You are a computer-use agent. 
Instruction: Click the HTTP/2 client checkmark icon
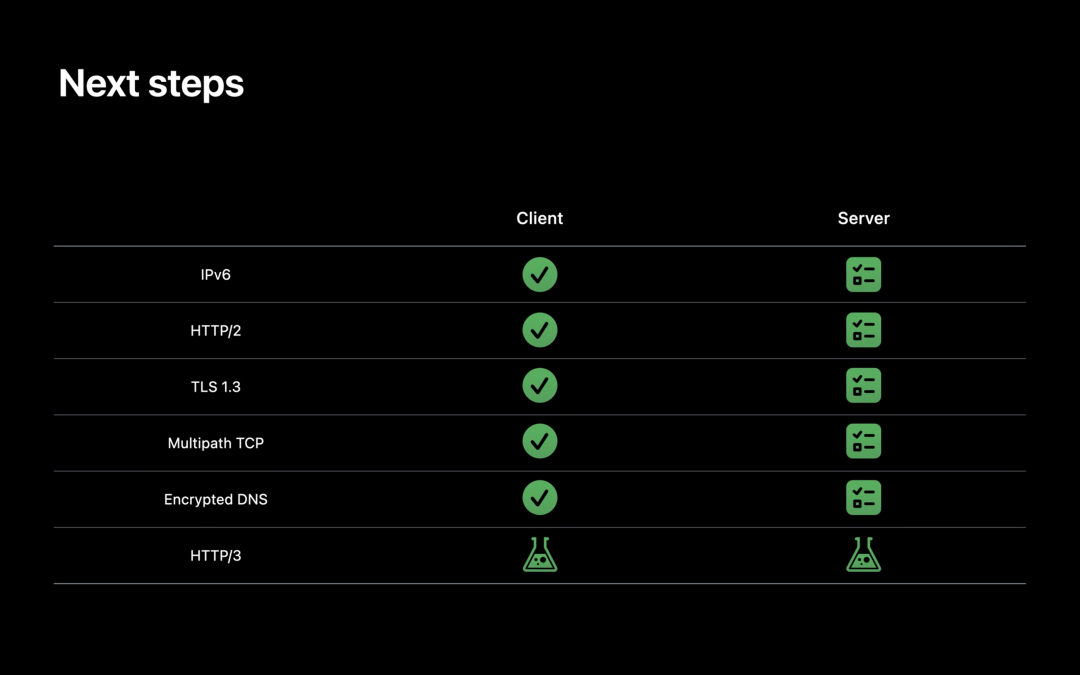[x=540, y=330]
